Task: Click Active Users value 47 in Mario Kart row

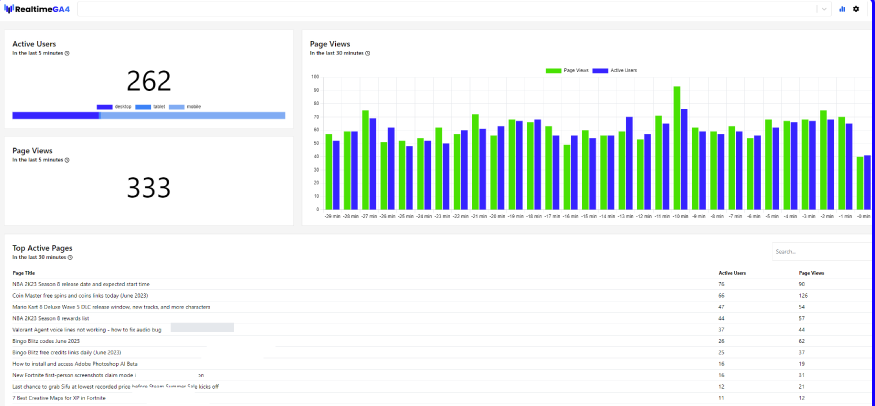Action: pos(722,307)
